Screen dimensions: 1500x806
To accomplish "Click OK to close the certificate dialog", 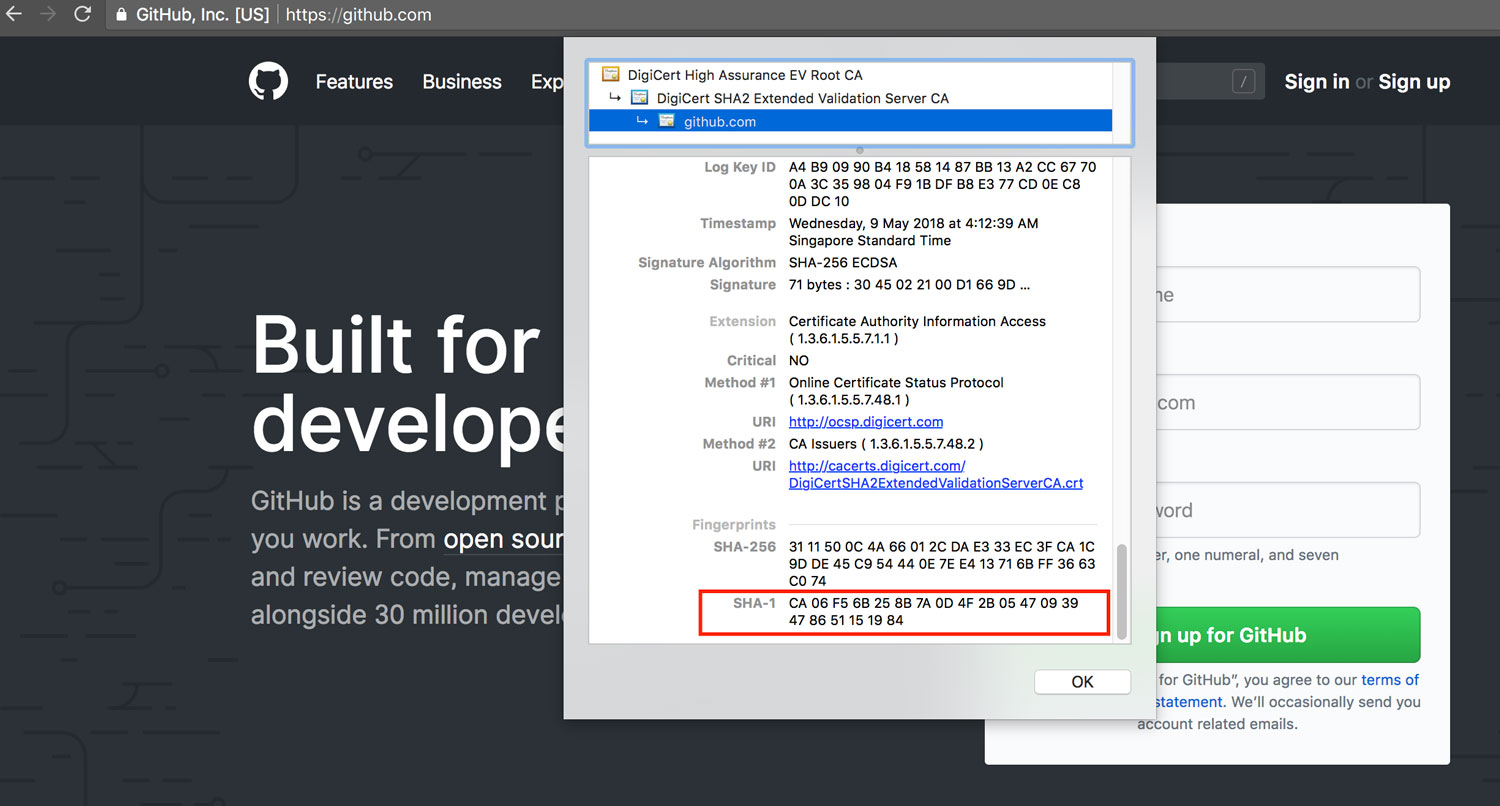I will point(1082,682).
